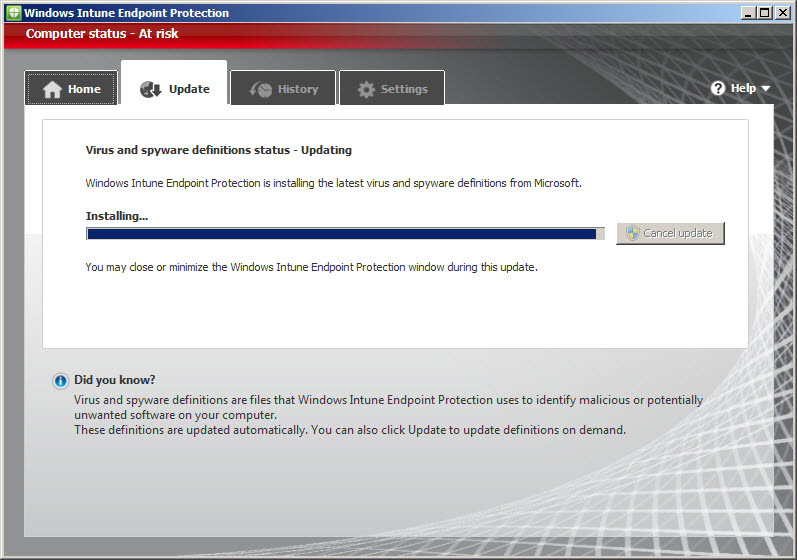Maximize the Endpoint Protection window
Image resolution: width=797 pixels, height=560 pixels.
pos(764,13)
